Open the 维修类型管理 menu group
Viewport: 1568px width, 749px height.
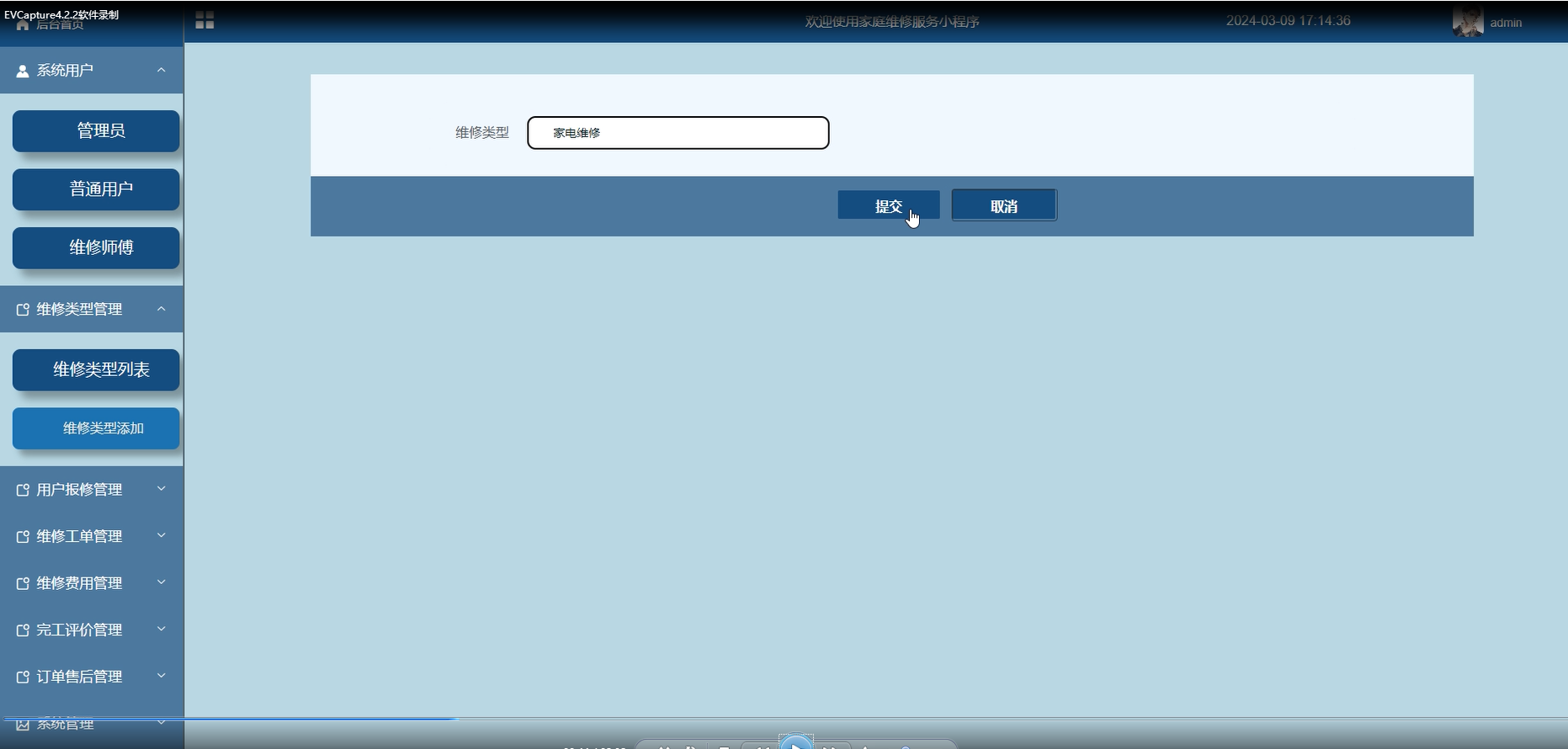92,310
